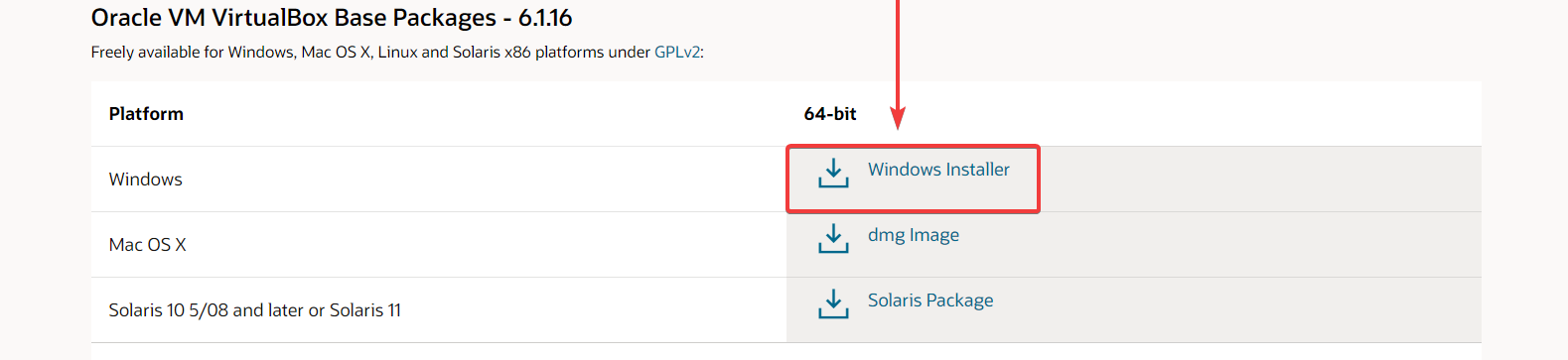Select the Solaris 10 5/08 row label
This screenshot has height=360, width=1568.
pos(255,310)
